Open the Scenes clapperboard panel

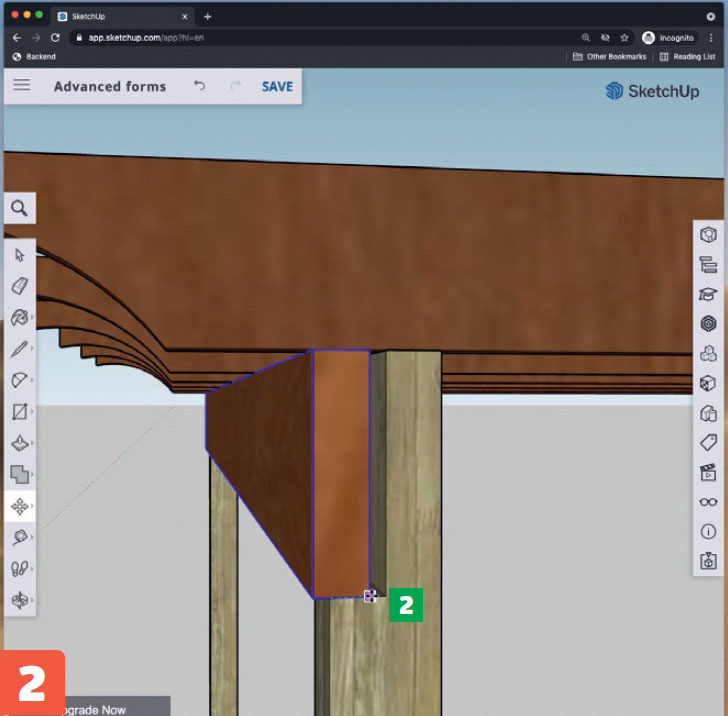point(708,472)
